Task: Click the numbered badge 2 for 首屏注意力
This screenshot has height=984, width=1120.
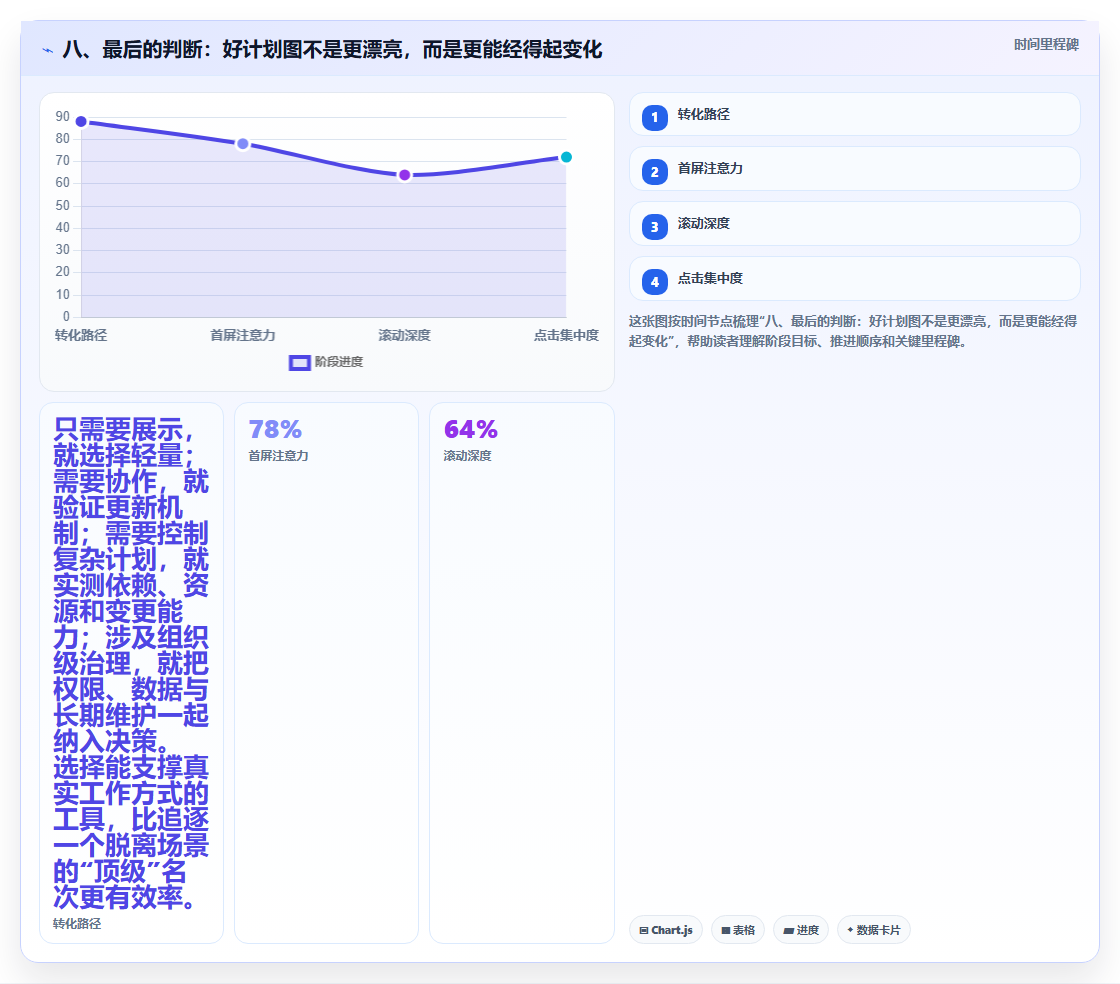Action: tap(654, 172)
